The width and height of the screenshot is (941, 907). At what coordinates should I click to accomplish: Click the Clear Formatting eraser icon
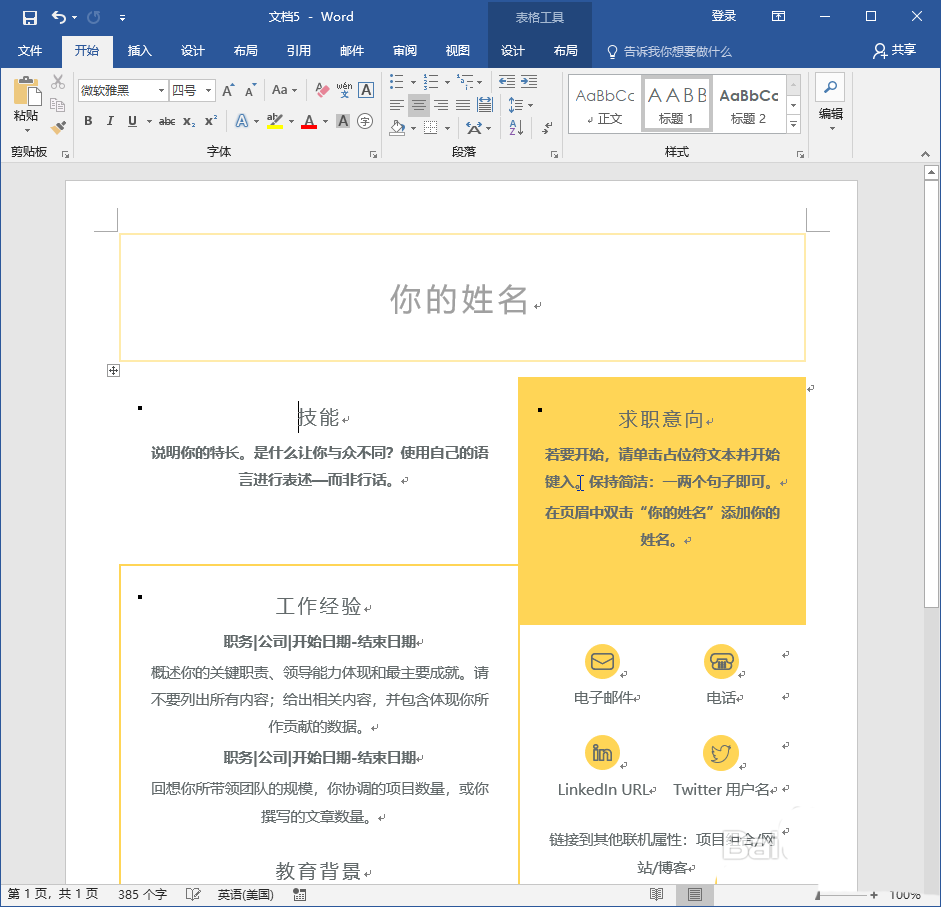click(322, 90)
